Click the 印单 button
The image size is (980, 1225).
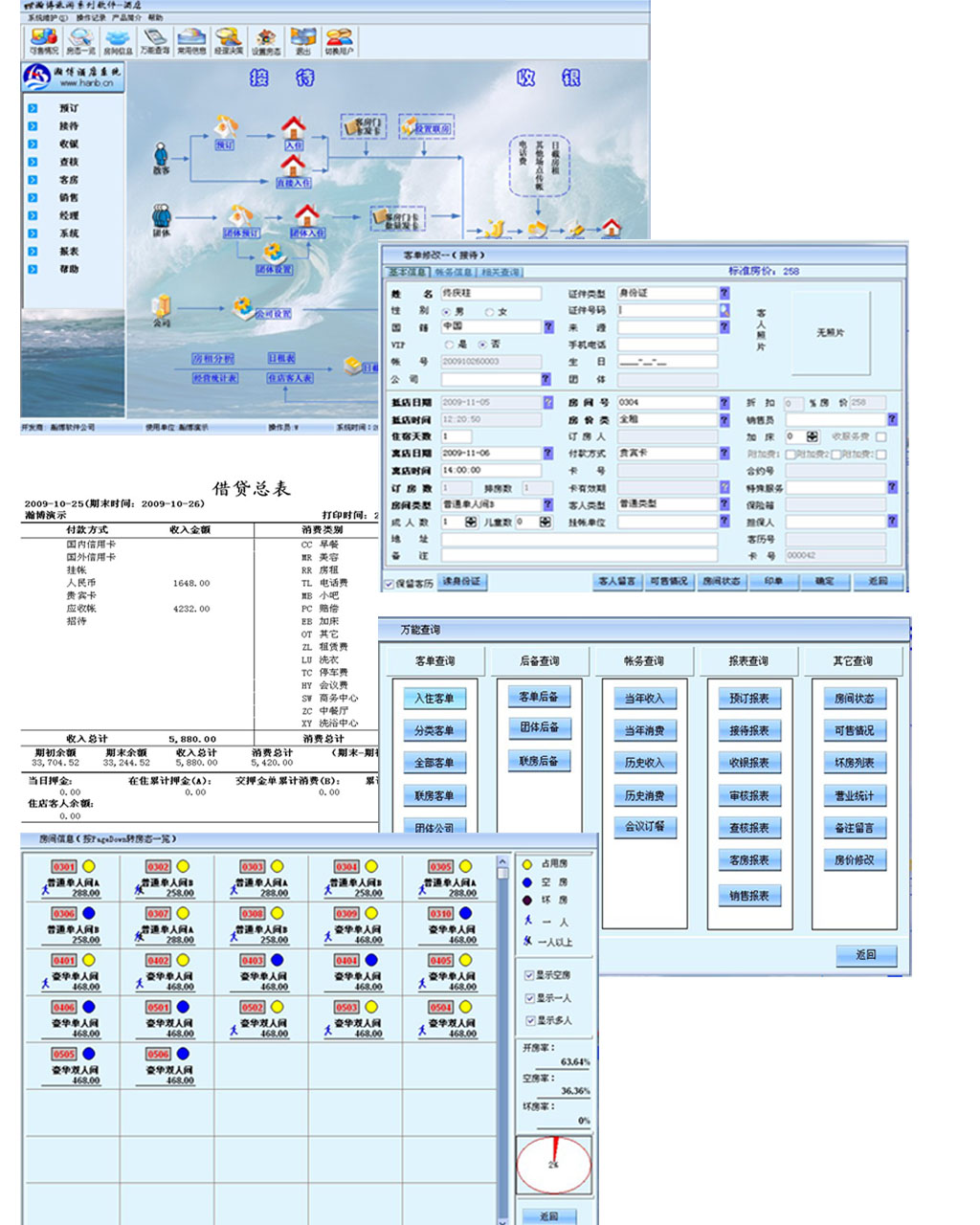(773, 581)
